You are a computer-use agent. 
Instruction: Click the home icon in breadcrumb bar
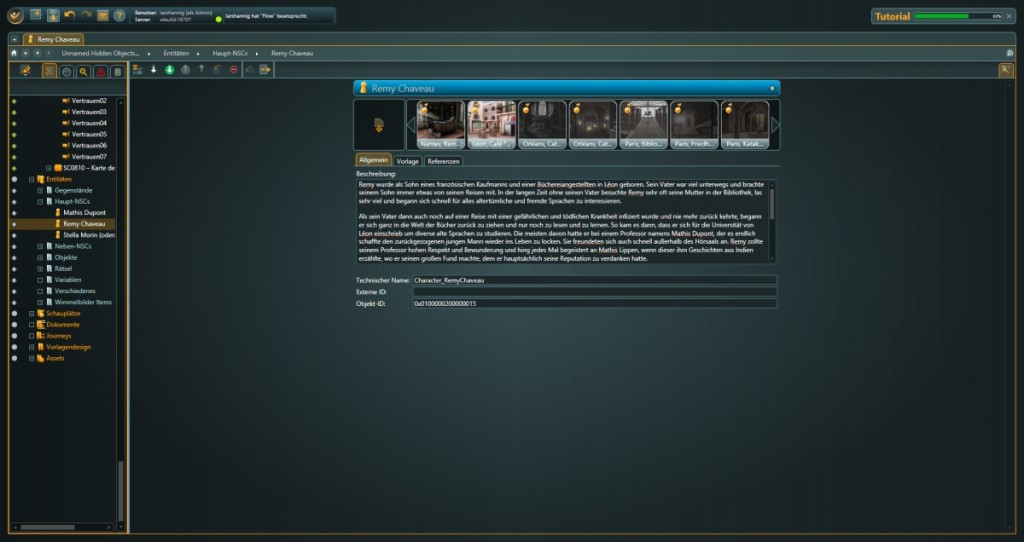(x=14, y=52)
